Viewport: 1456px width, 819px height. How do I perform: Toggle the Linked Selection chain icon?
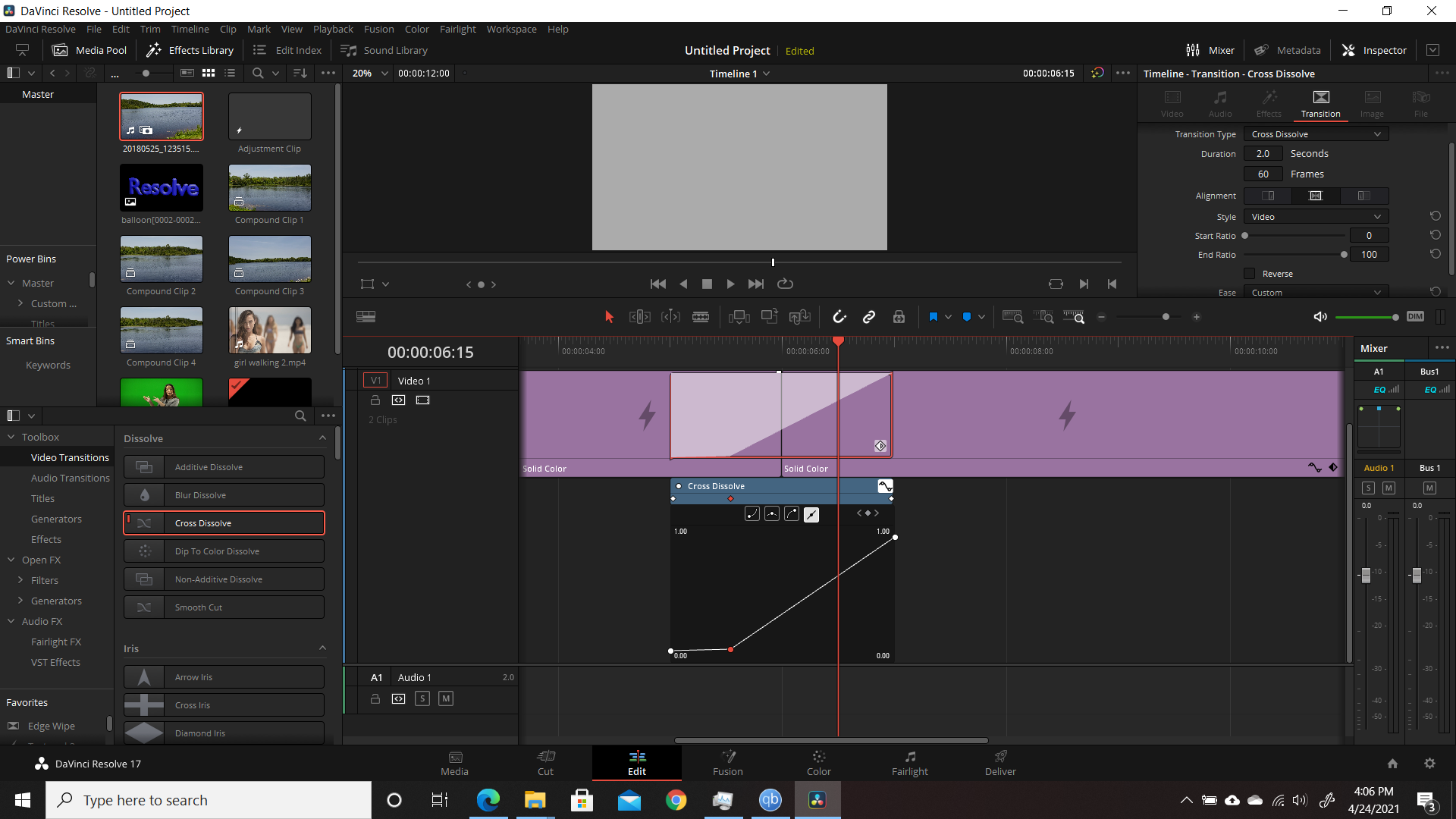tap(869, 317)
